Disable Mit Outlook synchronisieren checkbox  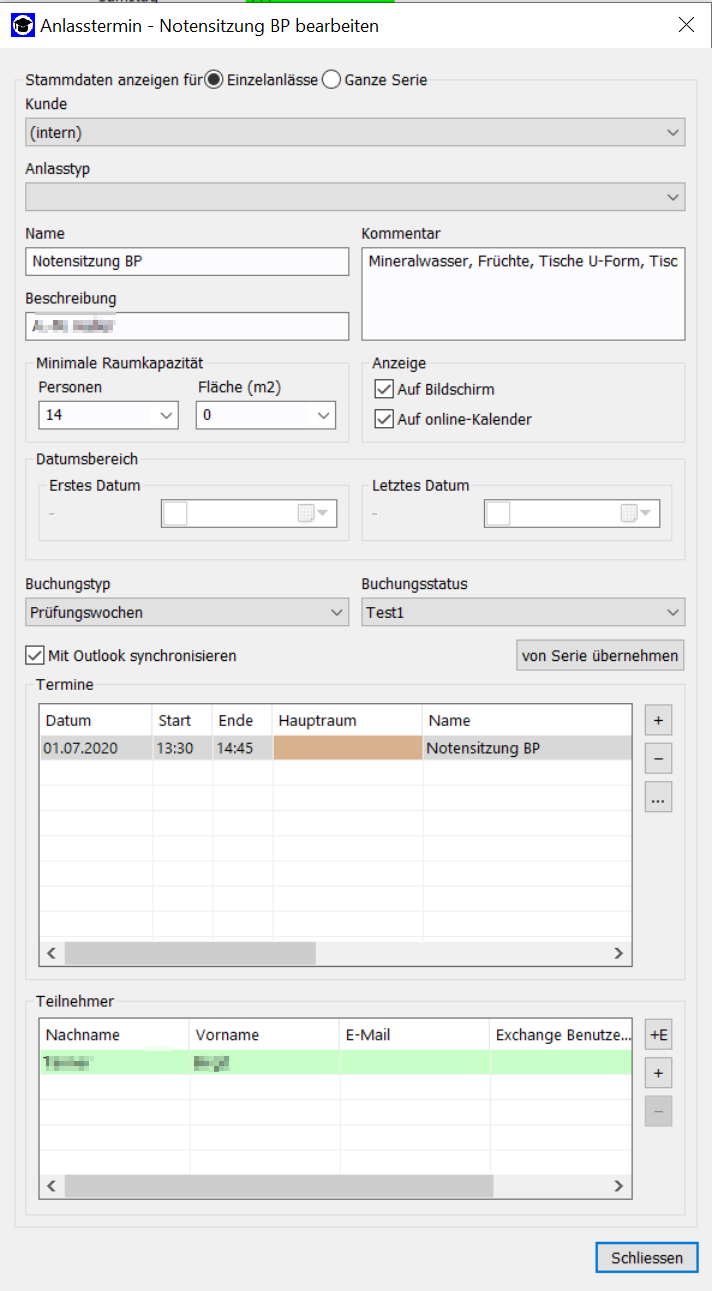[x=35, y=656]
